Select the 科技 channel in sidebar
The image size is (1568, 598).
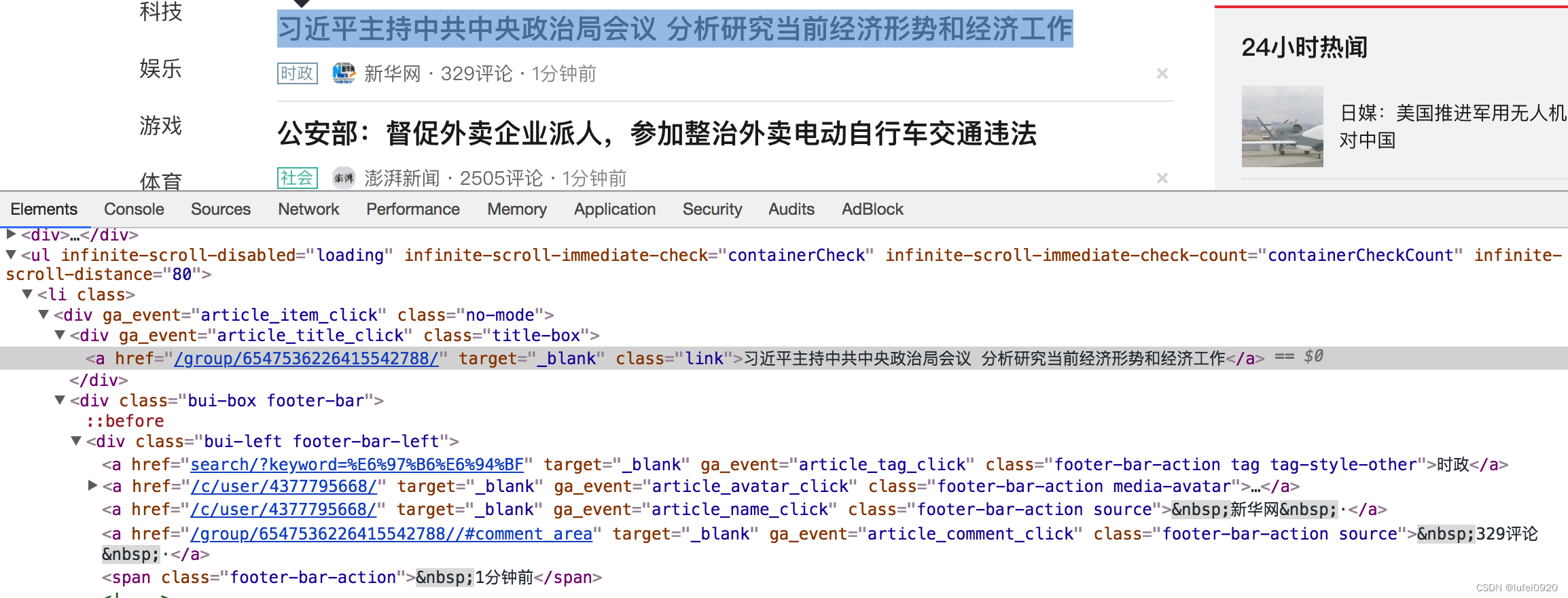click(161, 11)
